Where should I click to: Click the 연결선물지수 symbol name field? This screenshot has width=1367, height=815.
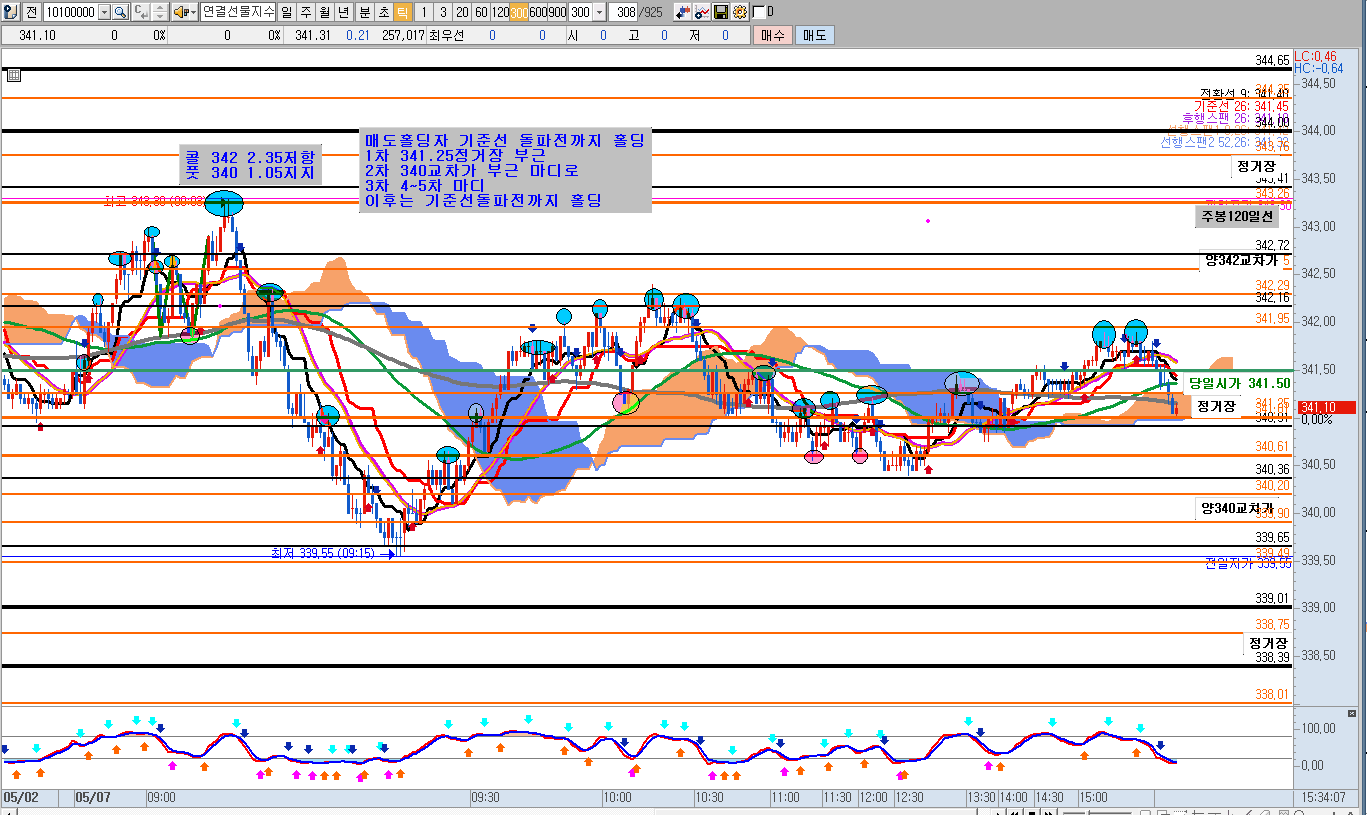[x=238, y=12]
